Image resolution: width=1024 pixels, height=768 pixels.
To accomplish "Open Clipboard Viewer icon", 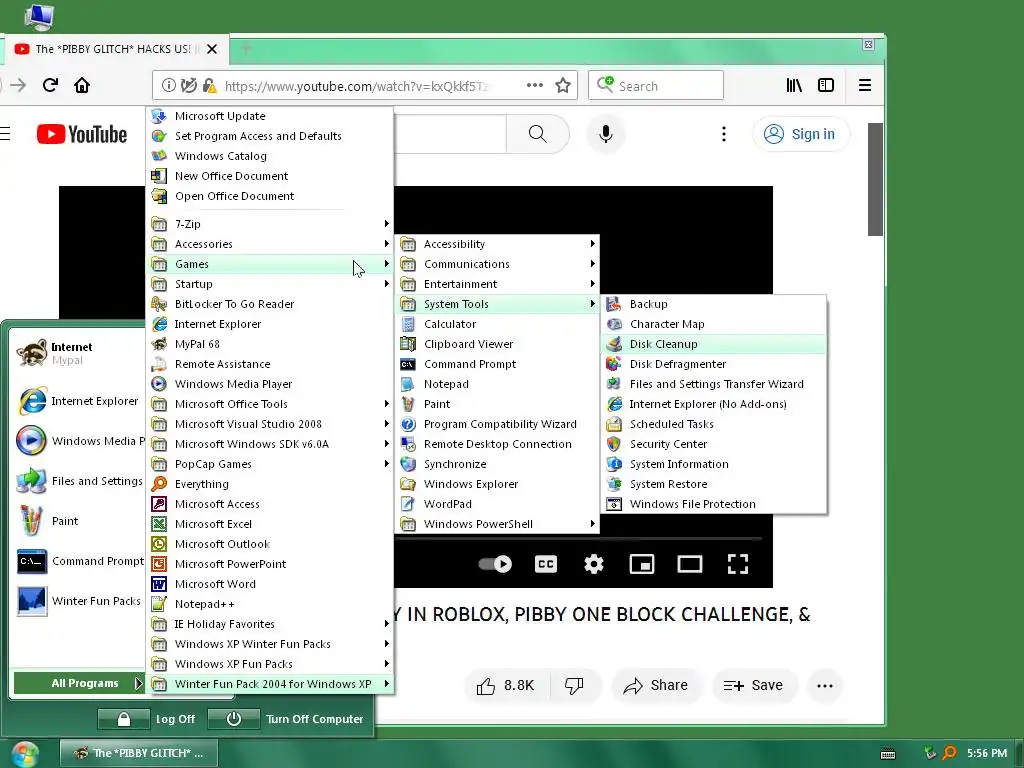I will [408, 344].
